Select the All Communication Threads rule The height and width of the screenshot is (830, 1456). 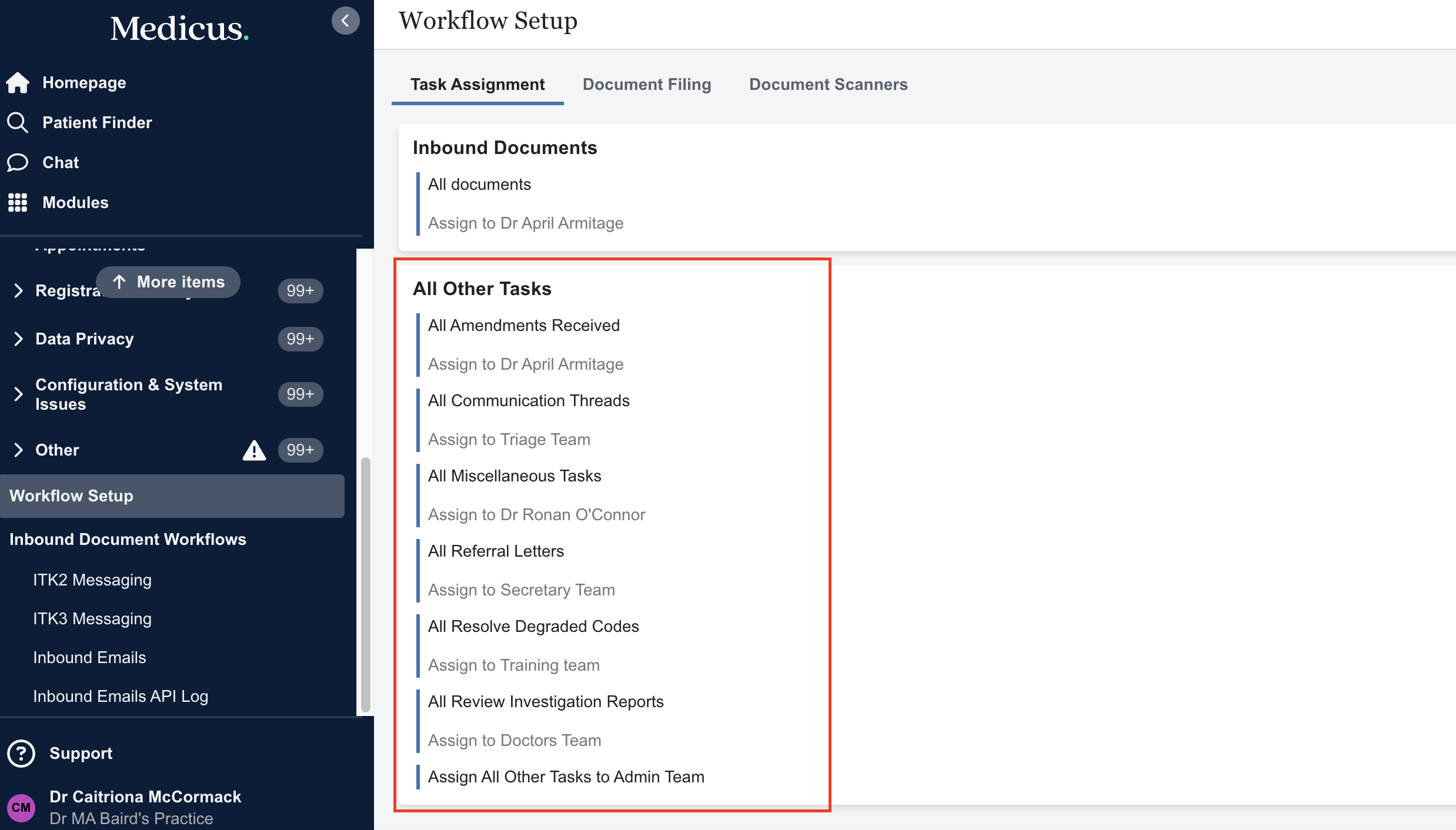click(528, 401)
